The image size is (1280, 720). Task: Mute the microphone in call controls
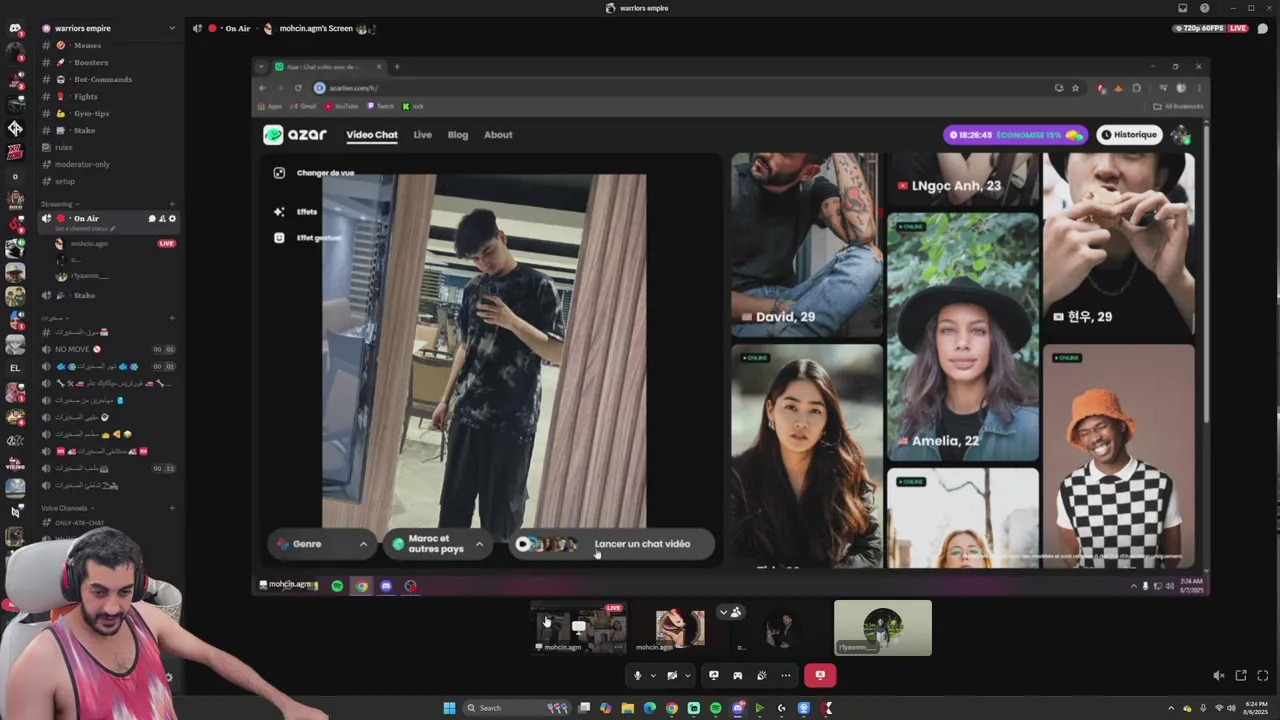[x=637, y=675]
